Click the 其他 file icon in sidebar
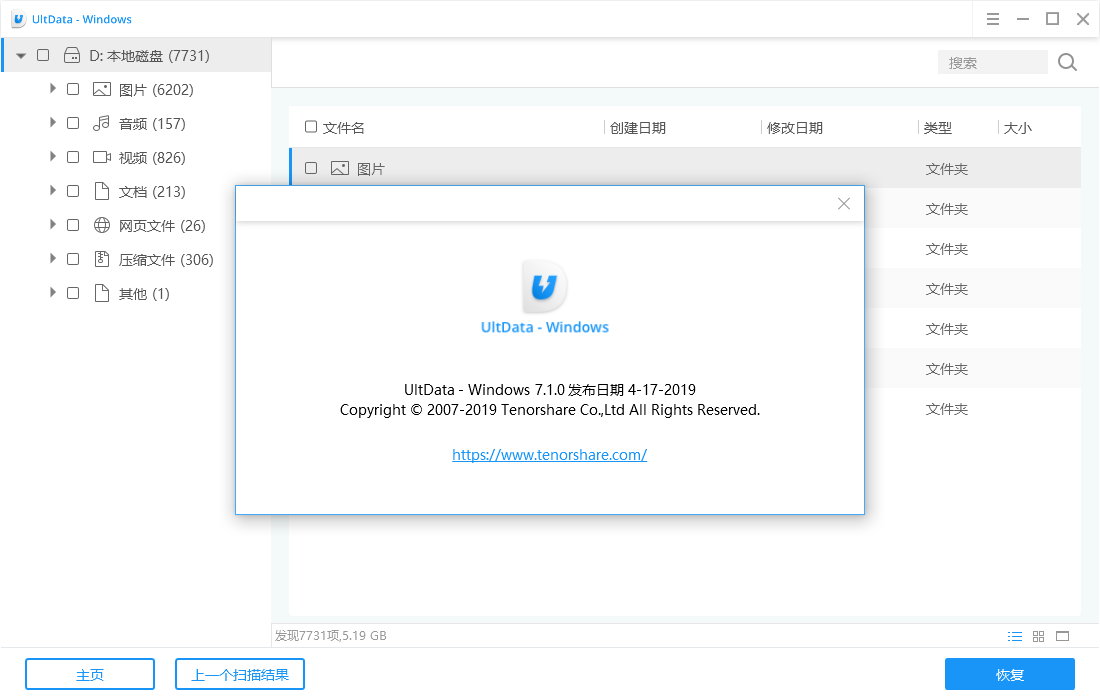The image size is (1100, 700). click(x=102, y=293)
